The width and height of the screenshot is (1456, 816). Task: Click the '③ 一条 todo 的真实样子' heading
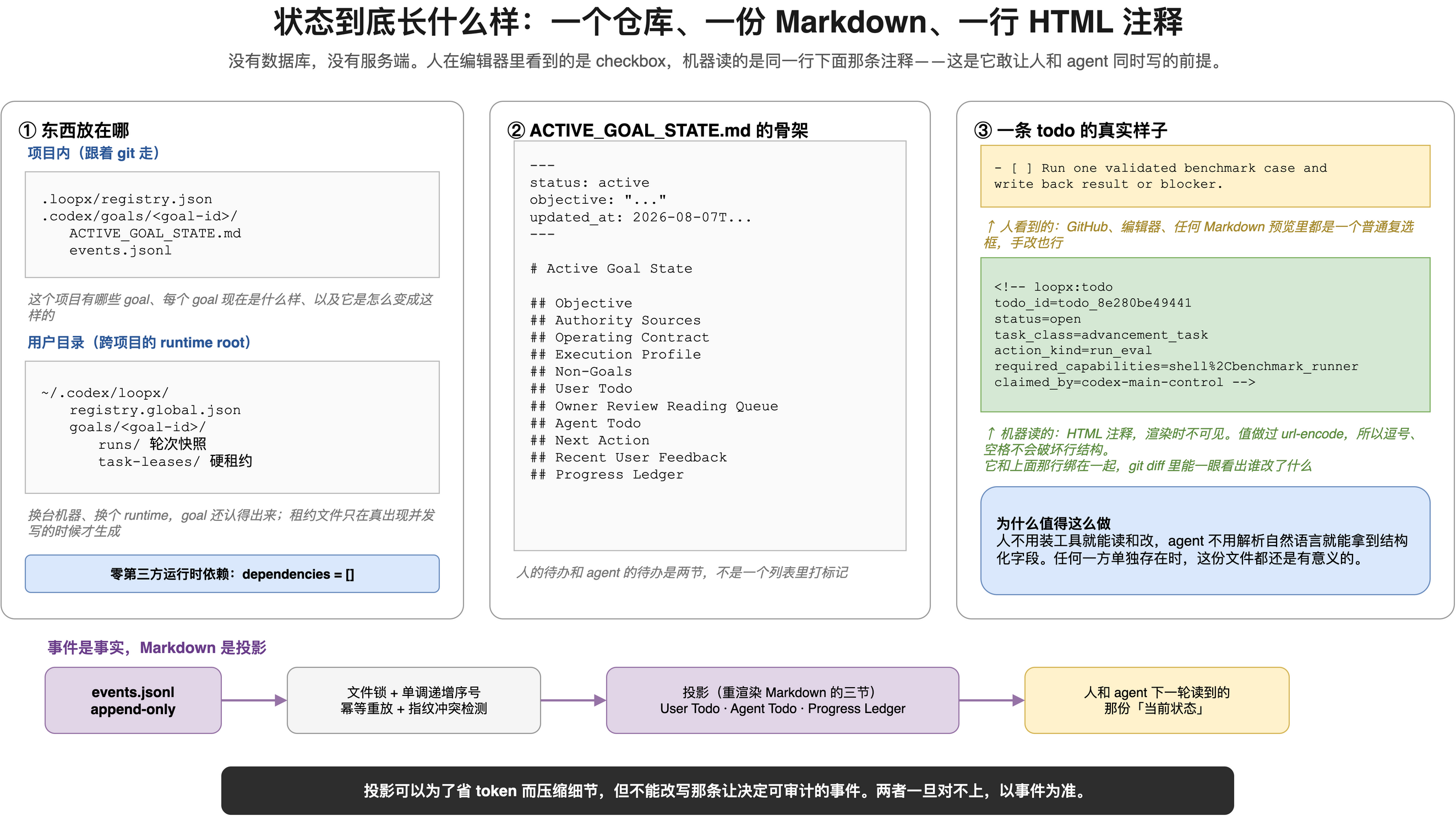click(x=1071, y=130)
